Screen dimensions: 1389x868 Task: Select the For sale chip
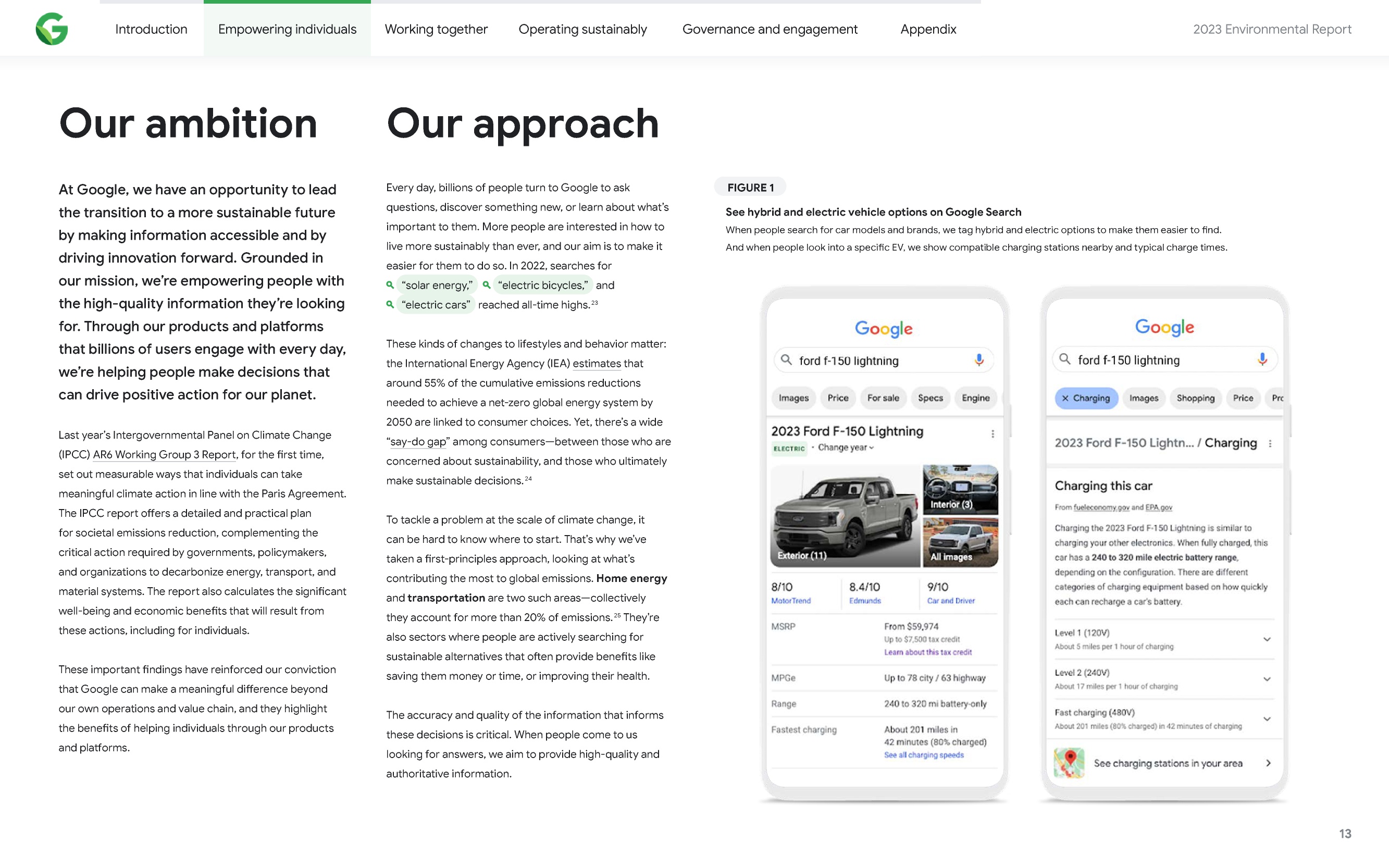[883, 398]
